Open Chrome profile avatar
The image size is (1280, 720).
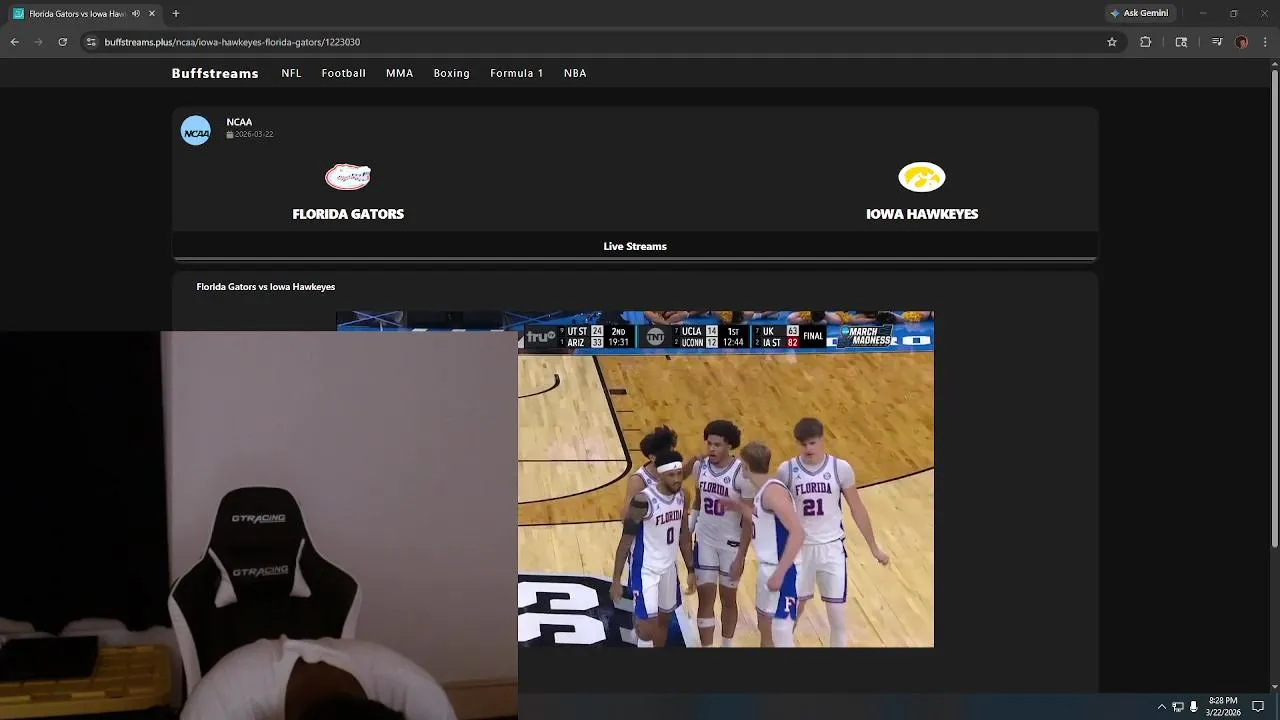tap(1241, 42)
